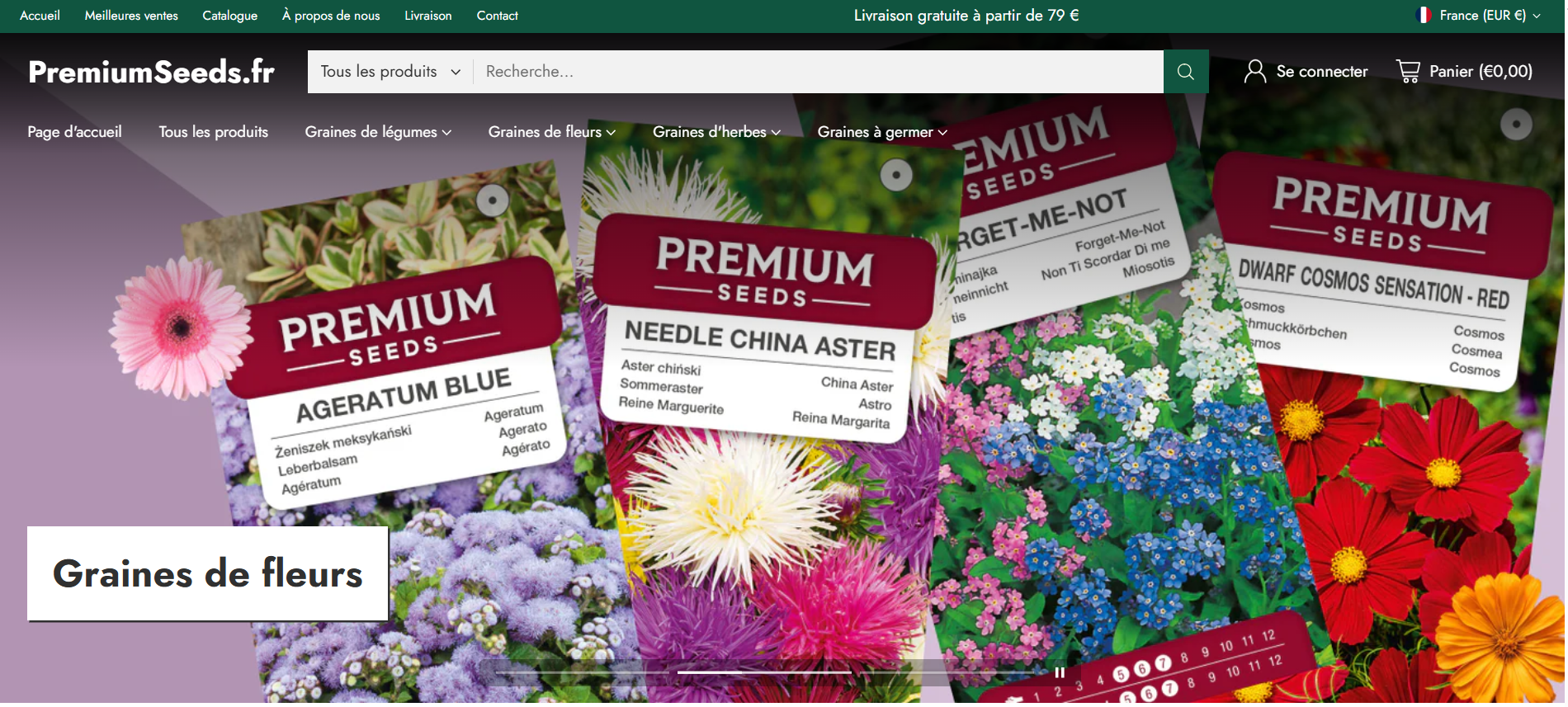The height and width of the screenshot is (707, 1568).
Task: Click the 'Graines de fleurs' slide banner
Action: click(x=207, y=573)
